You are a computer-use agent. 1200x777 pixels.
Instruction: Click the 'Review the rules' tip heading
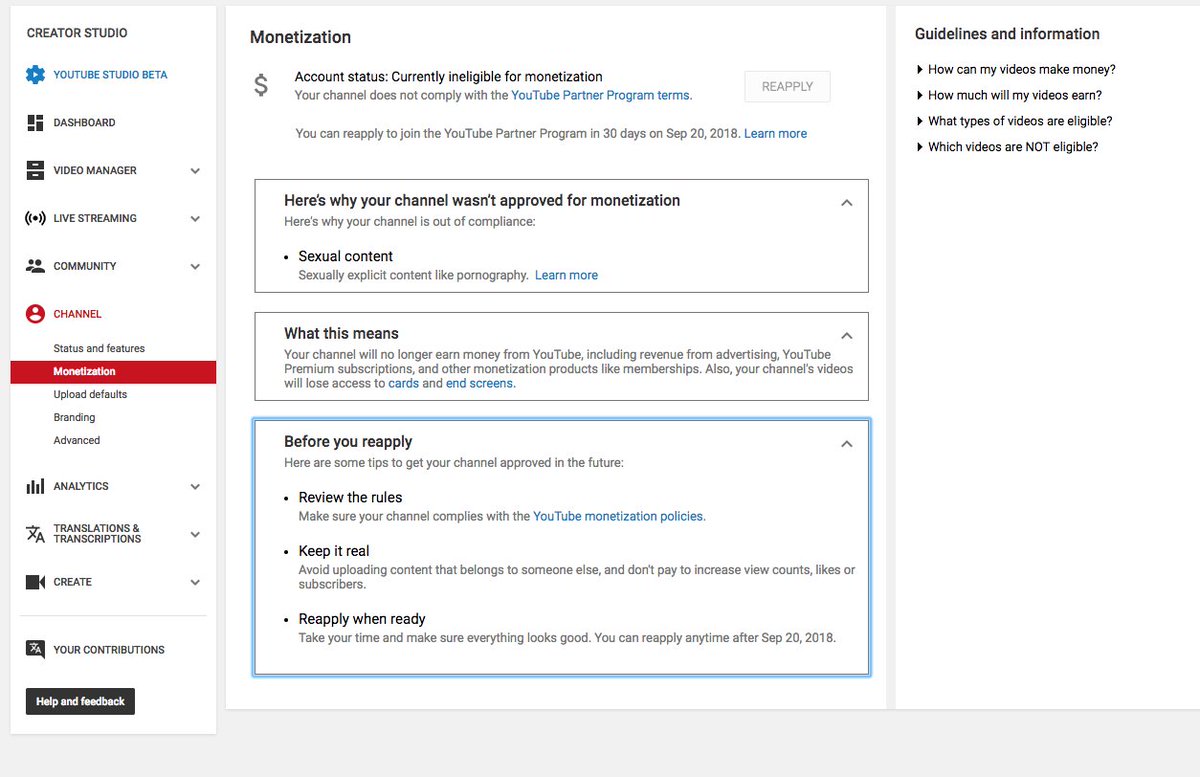pyautogui.click(x=350, y=497)
